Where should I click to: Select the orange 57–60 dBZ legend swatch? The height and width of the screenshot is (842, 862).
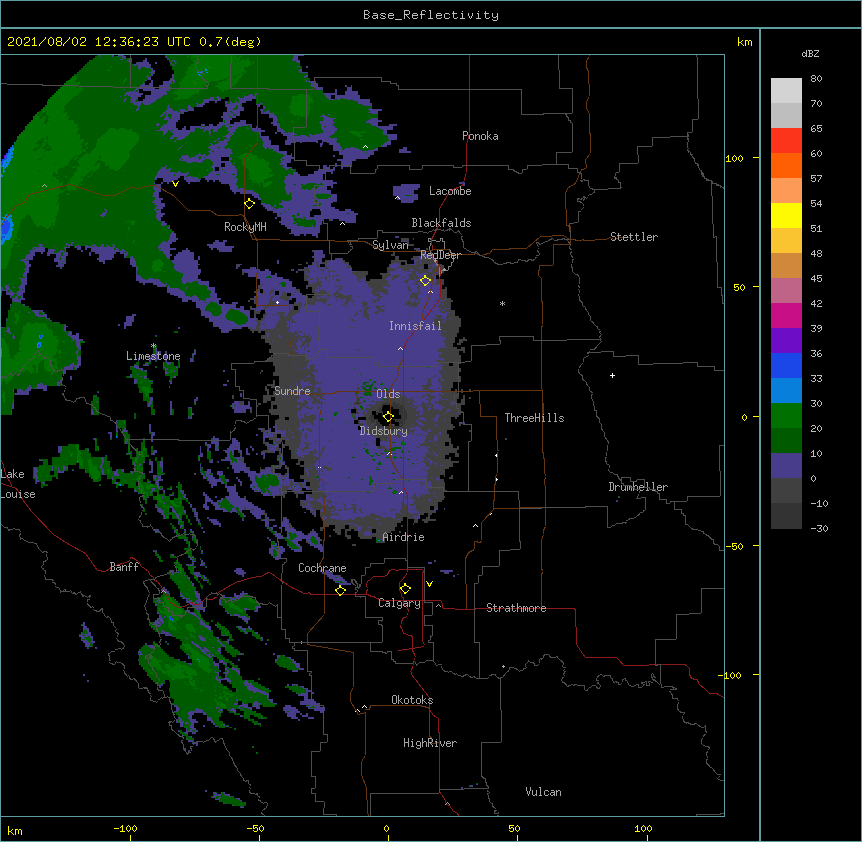pos(786,165)
